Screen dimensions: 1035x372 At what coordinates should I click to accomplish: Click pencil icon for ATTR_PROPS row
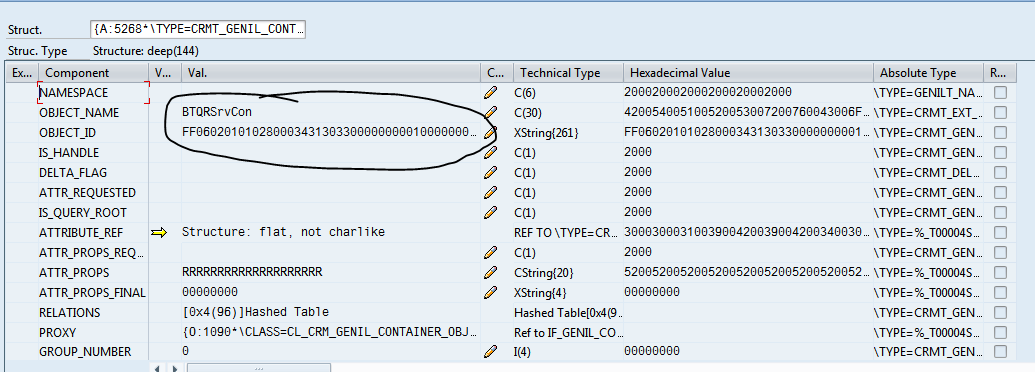coord(490,272)
